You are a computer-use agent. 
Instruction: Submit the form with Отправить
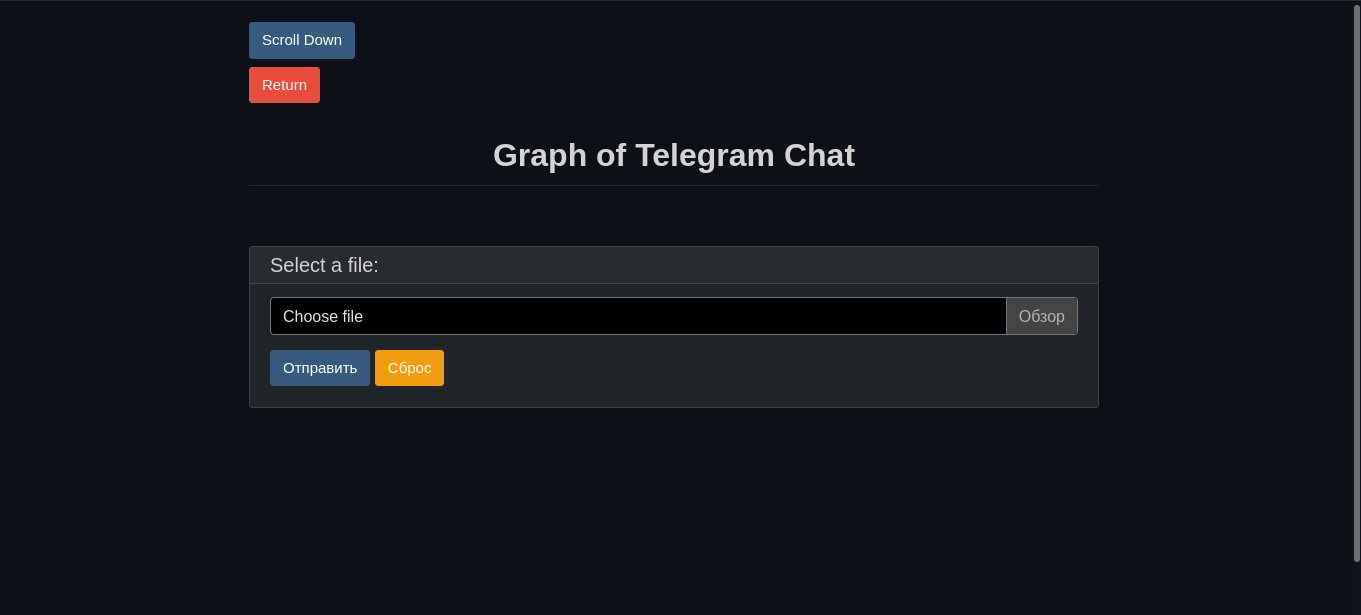pyautogui.click(x=319, y=368)
